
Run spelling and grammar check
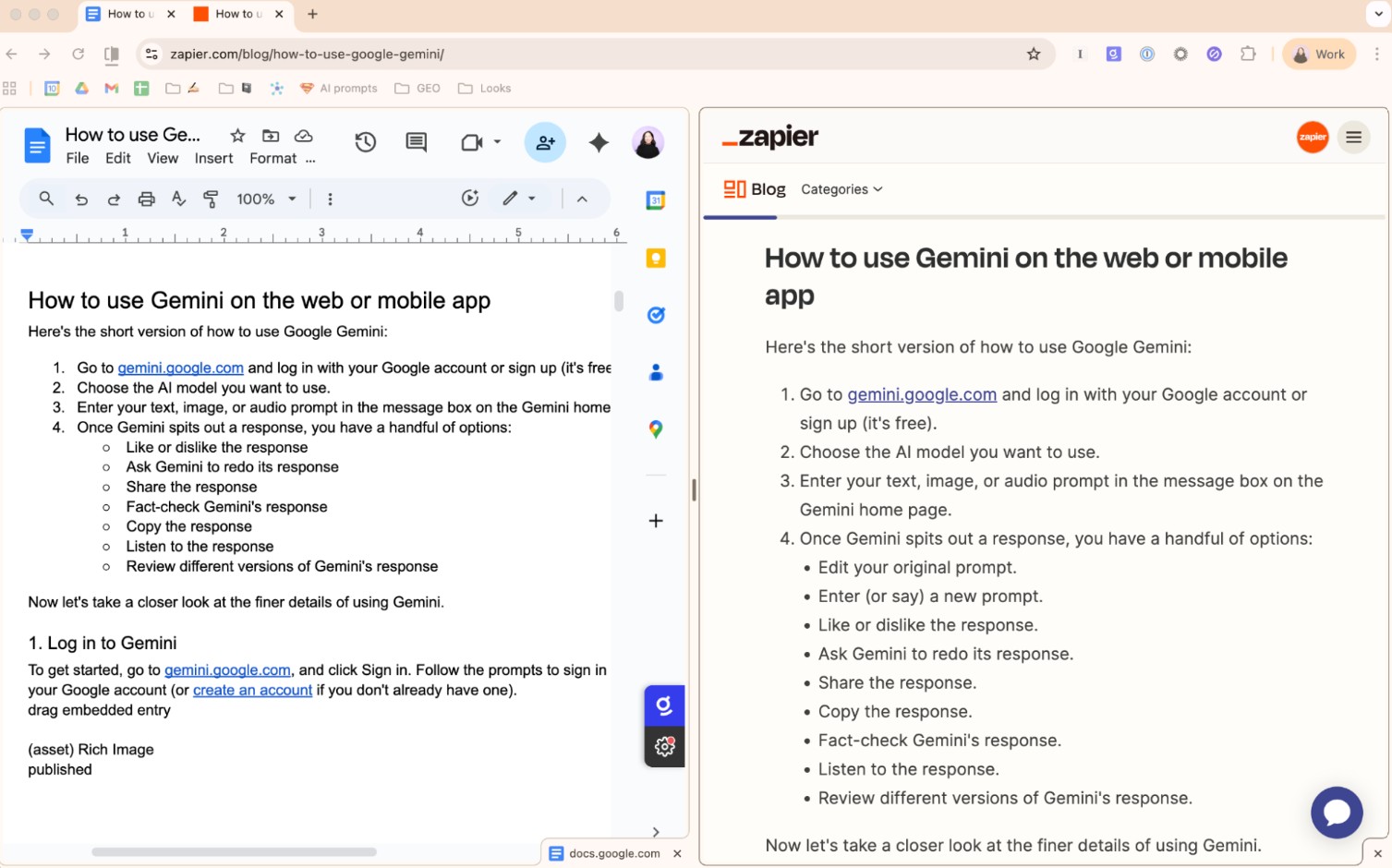pos(178,198)
